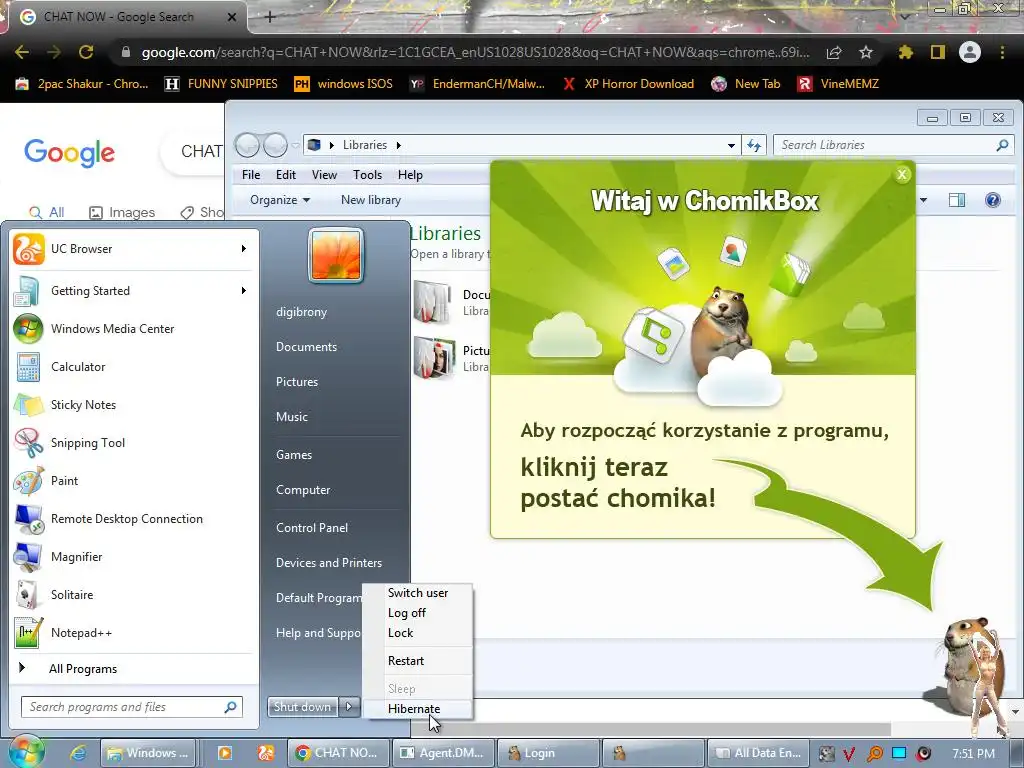The height and width of the screenshot is (768, 1024).
Task: Open digibrony personal folder link
Action: pos(302,312)
